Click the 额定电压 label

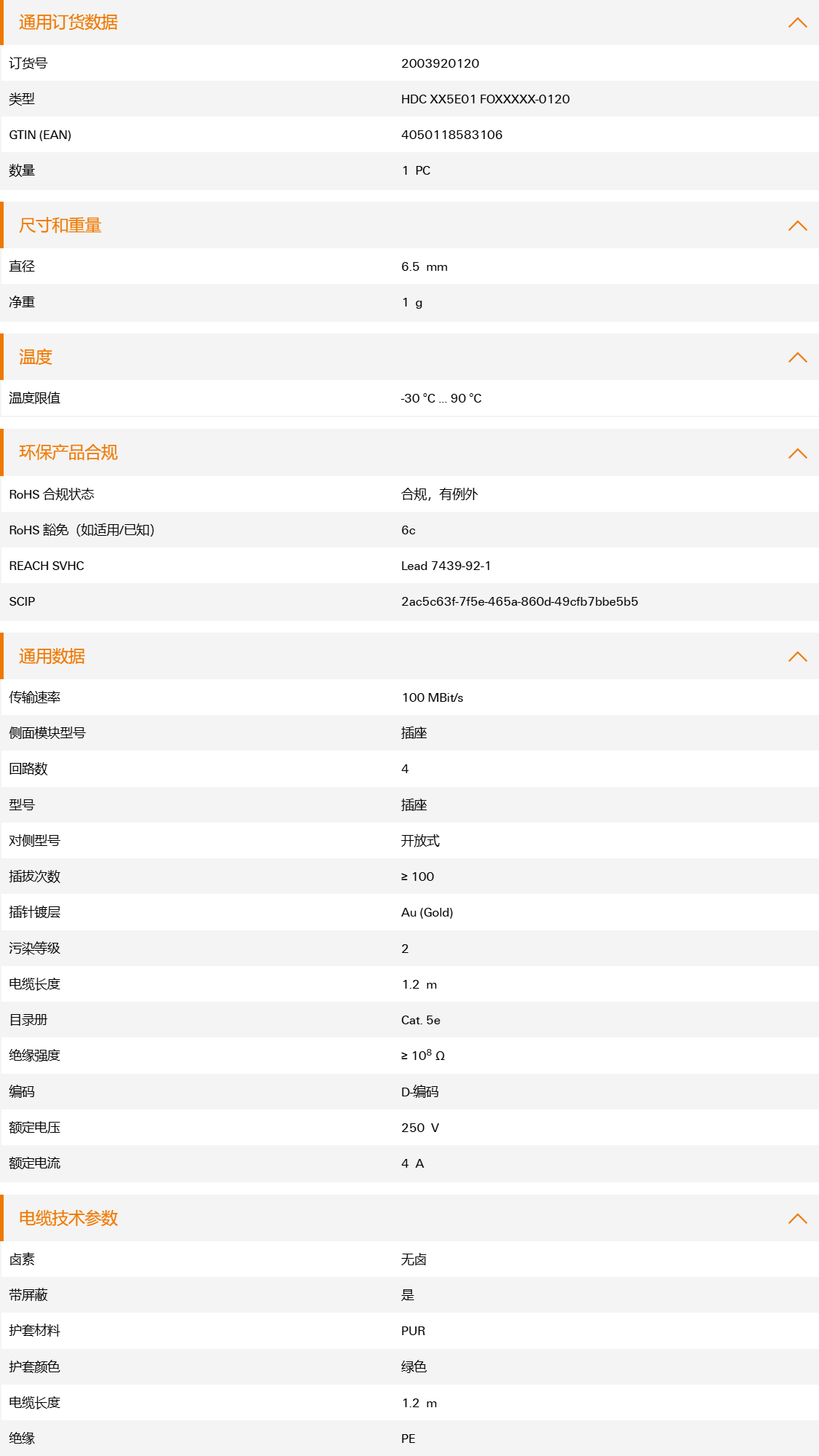(35, 1128)
